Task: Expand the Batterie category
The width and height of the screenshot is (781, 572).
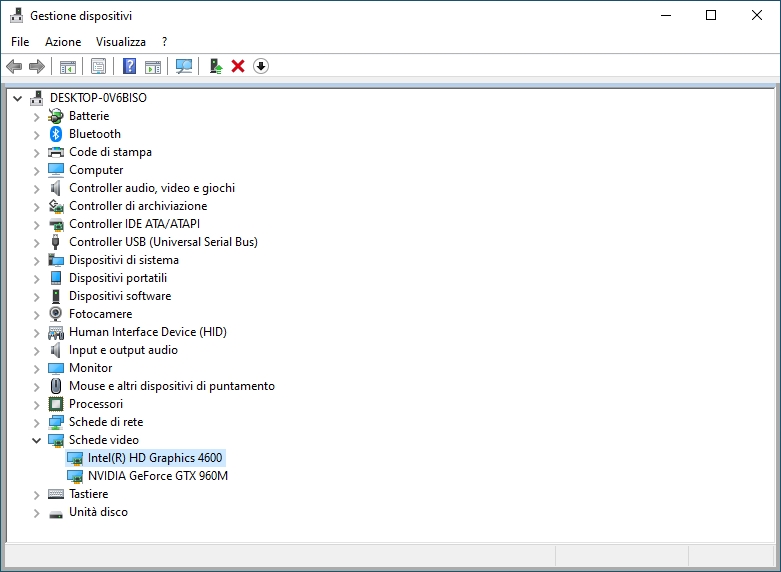Action: tap(36, 117)
